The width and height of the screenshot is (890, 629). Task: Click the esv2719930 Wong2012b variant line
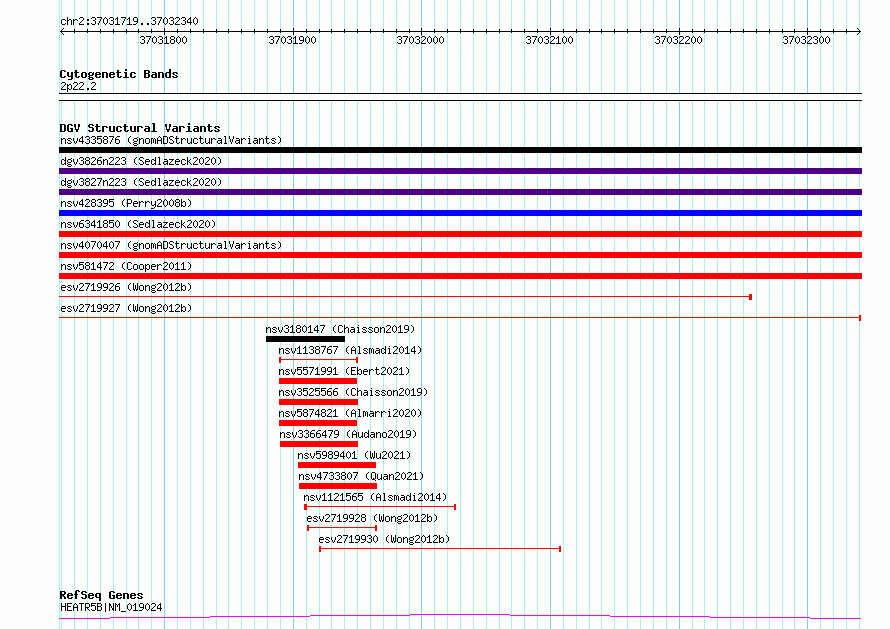440,549
